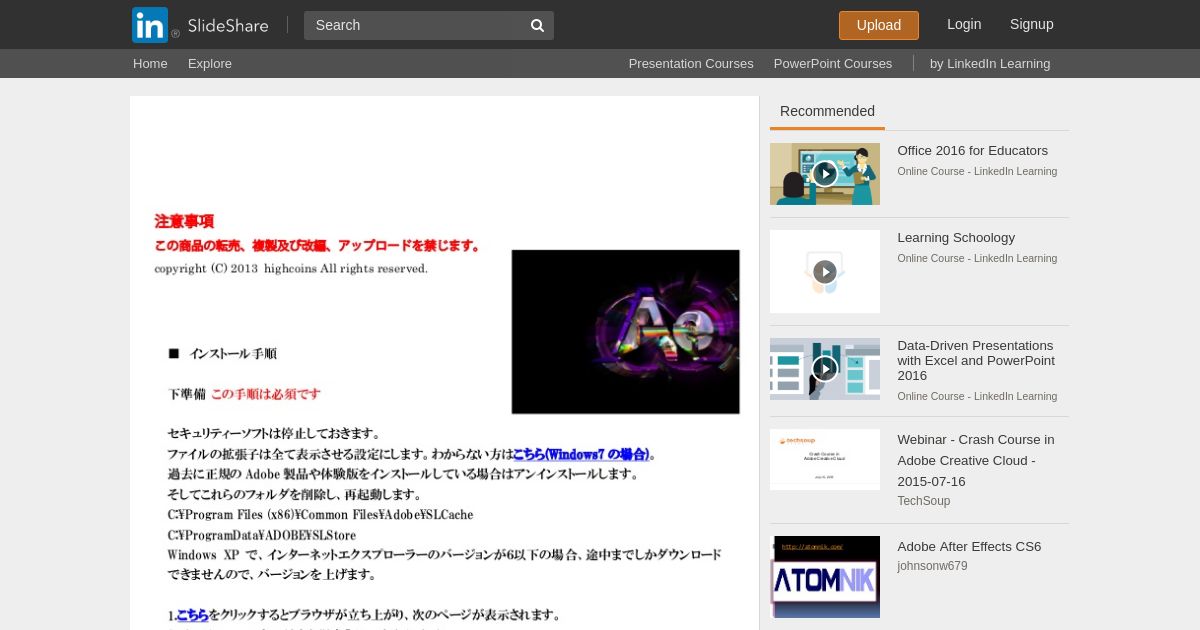
Task: Open the TechSoup webinar thumbnail
Action: pyautogui.click(x=825, y=460)
